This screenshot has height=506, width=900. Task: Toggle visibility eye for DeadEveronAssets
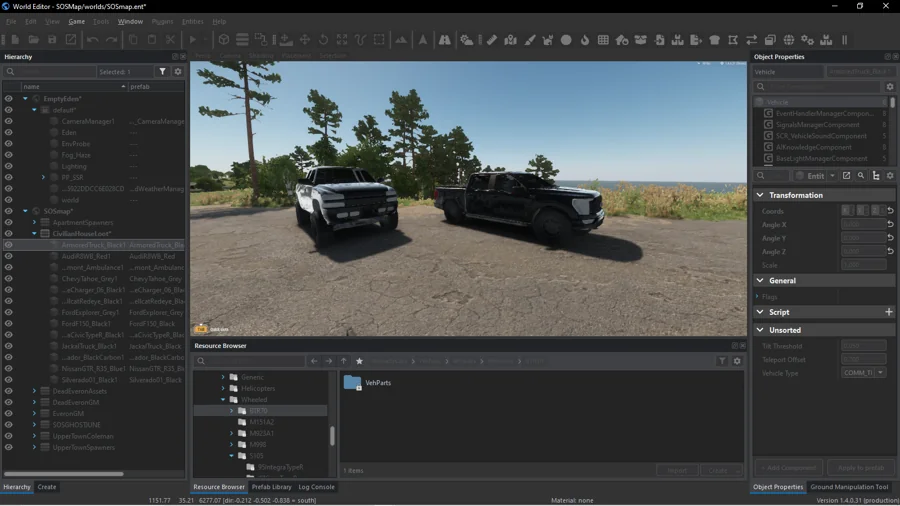coord(9,391)
